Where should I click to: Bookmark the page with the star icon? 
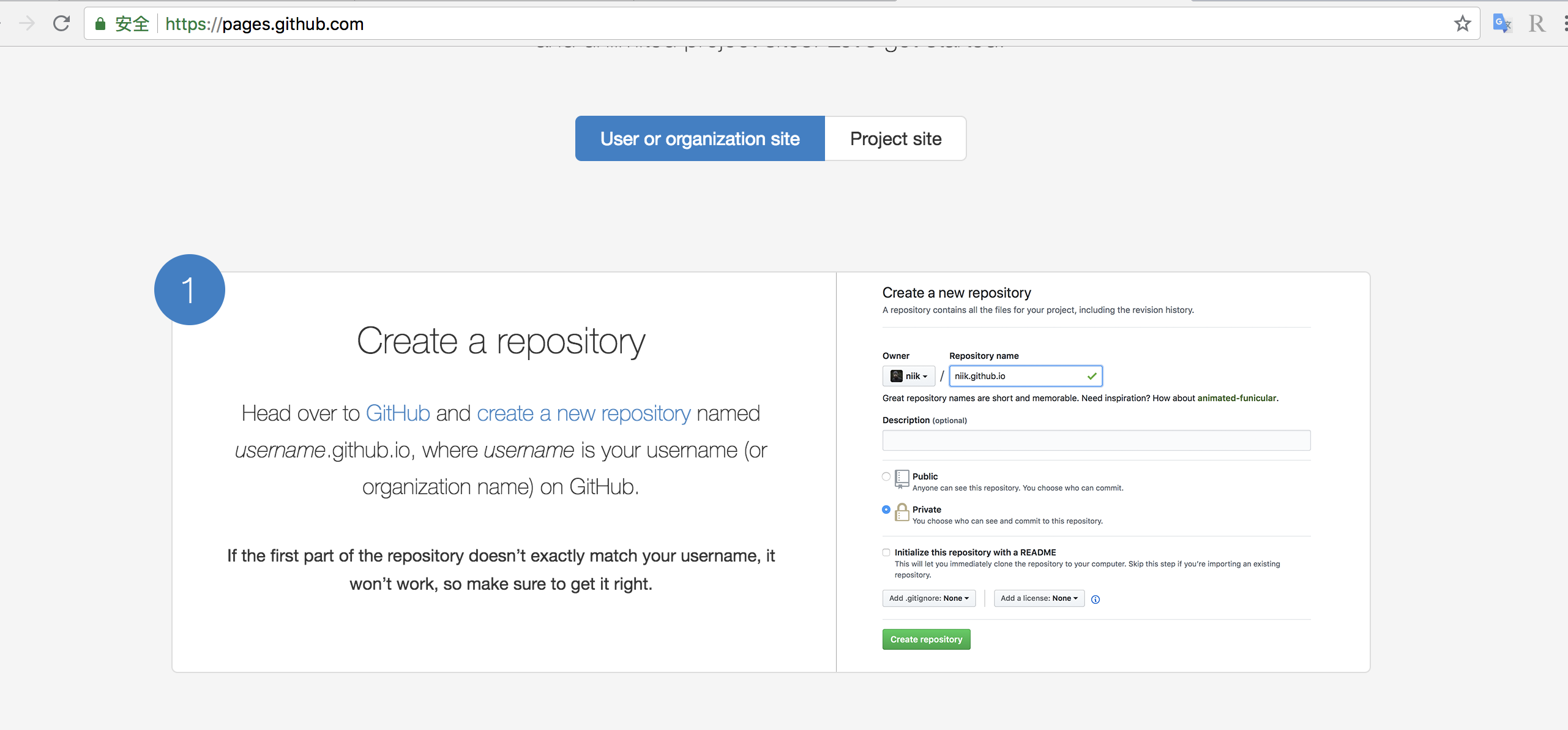[1462, 24]
